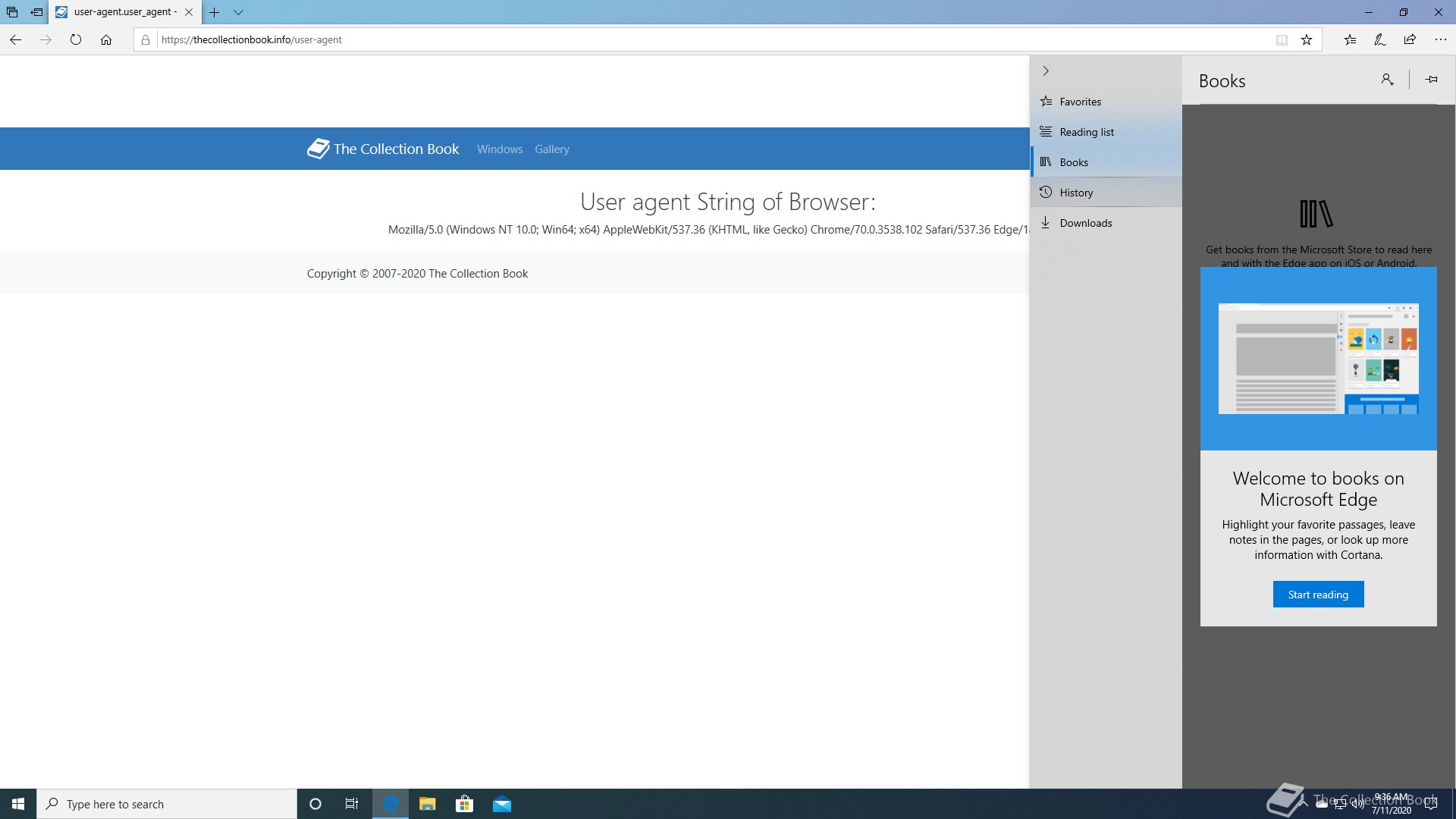Expand the tab list chevron
The width and height of the screenshot is (1456, 819).
click(x=238, y=12)
